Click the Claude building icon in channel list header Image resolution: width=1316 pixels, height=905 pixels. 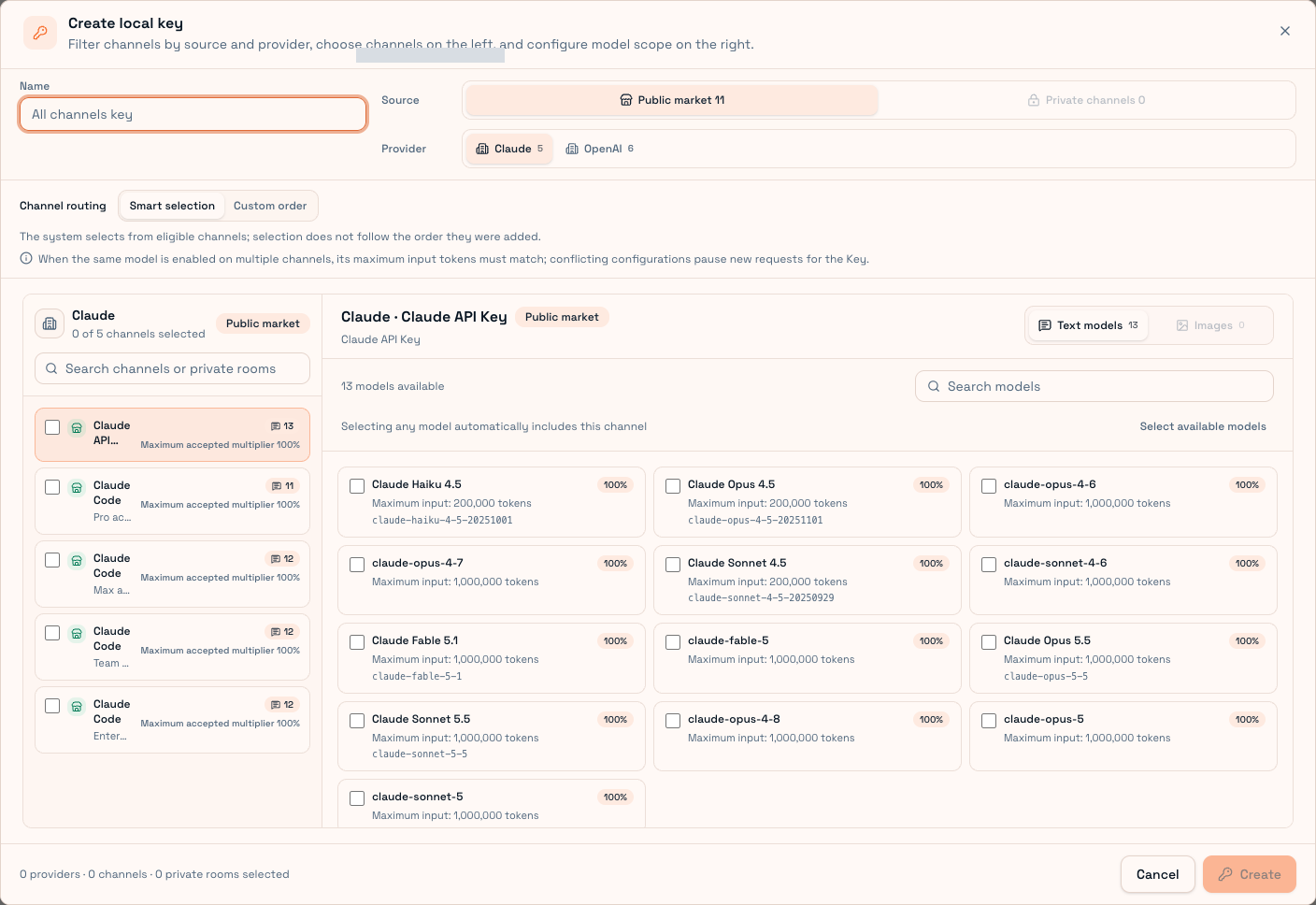50,323
